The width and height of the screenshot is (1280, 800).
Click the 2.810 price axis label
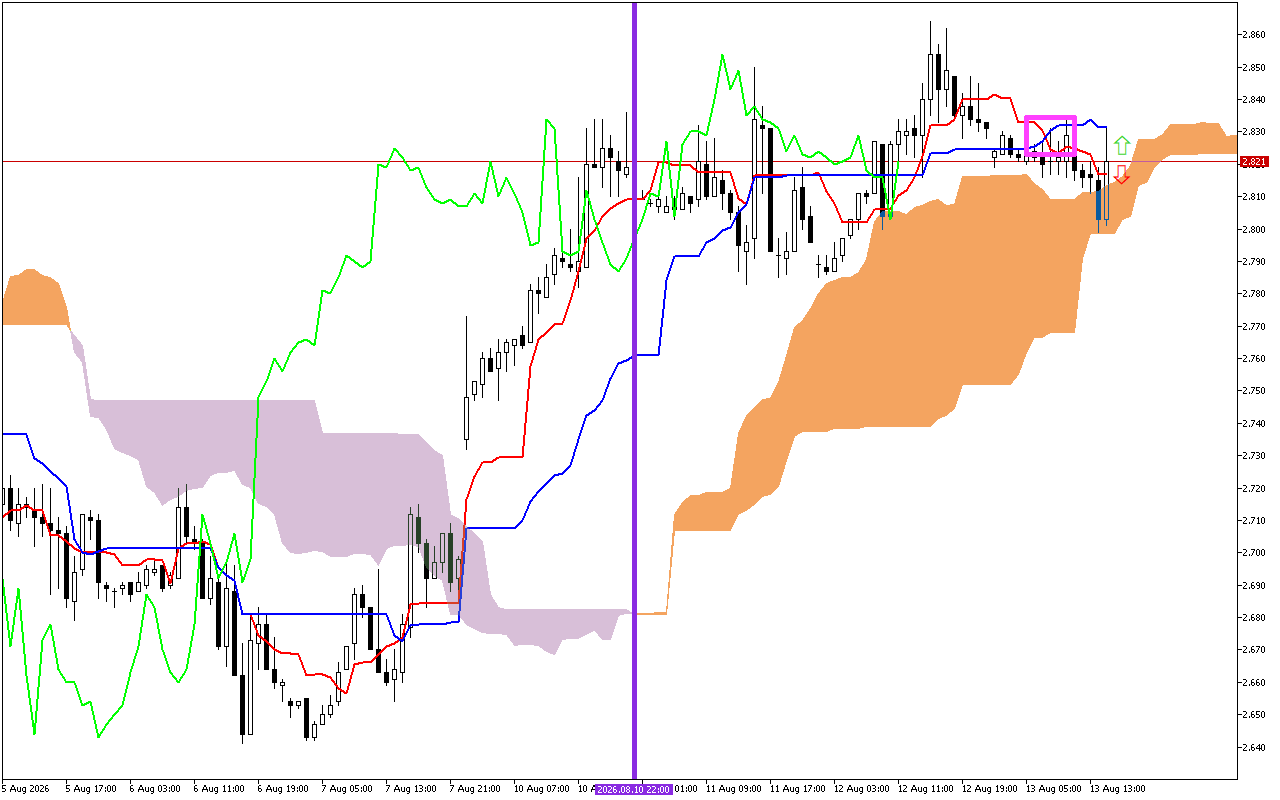pos(1253,197)
